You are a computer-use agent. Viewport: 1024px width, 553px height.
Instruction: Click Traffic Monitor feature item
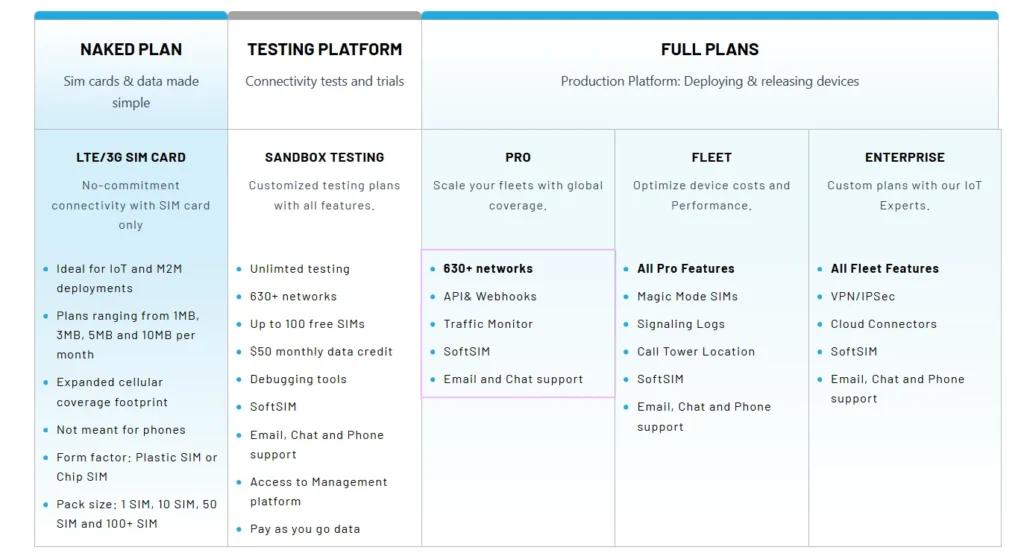(488, 324)
